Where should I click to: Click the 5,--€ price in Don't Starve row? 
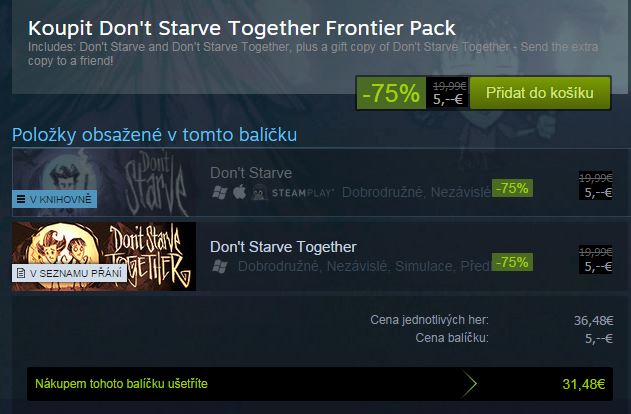click(598, 193)
